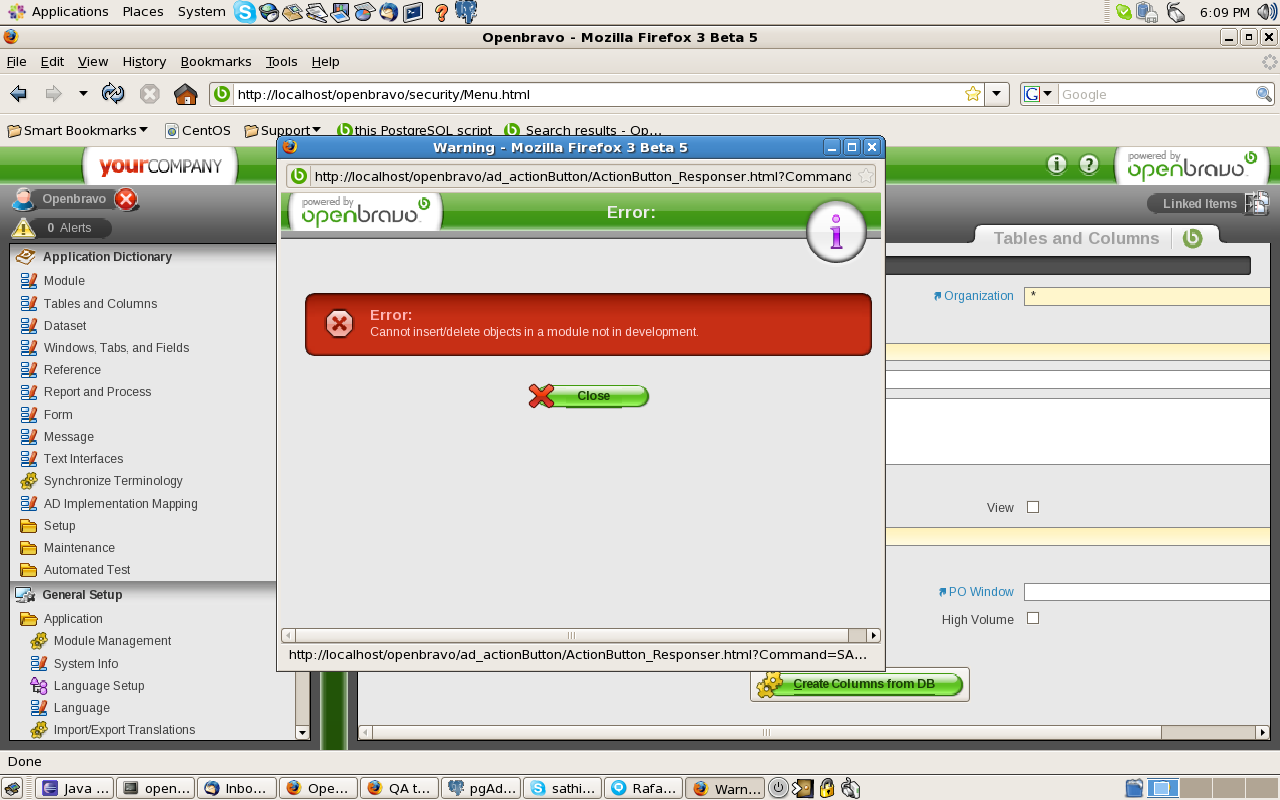This screenshot has width=1280, height=800.
Task: Click the Synchronize Terminology gear icon
Action: pyautogui.click(x=29, y=481)
